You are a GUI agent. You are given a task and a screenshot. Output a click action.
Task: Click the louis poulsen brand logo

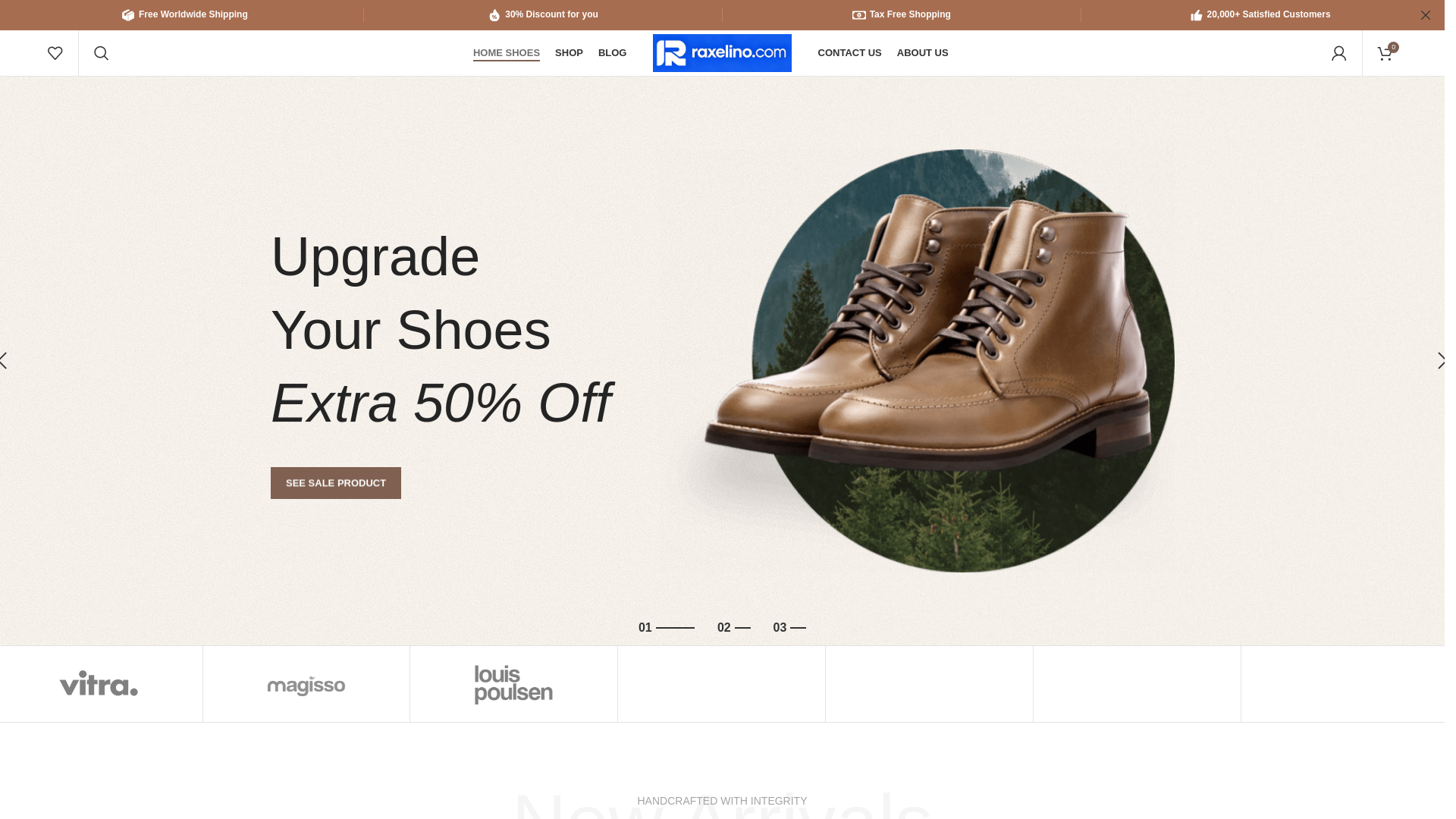click(x=513, y=685)
